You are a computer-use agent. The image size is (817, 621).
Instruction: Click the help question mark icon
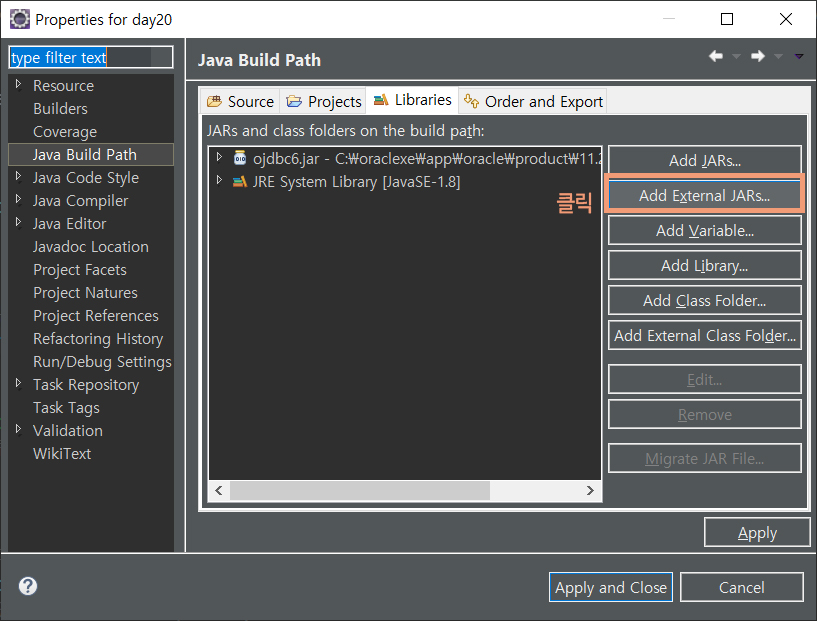pos(28,586)
